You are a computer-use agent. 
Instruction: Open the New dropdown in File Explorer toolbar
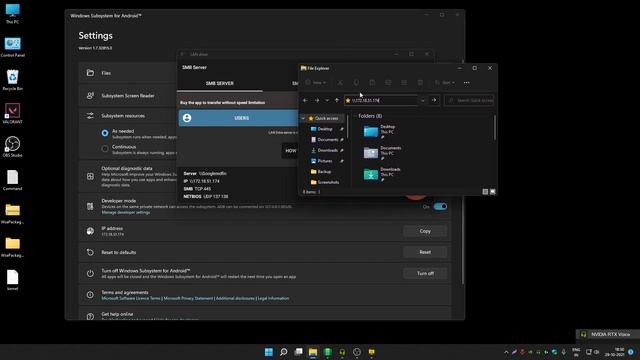316,83
